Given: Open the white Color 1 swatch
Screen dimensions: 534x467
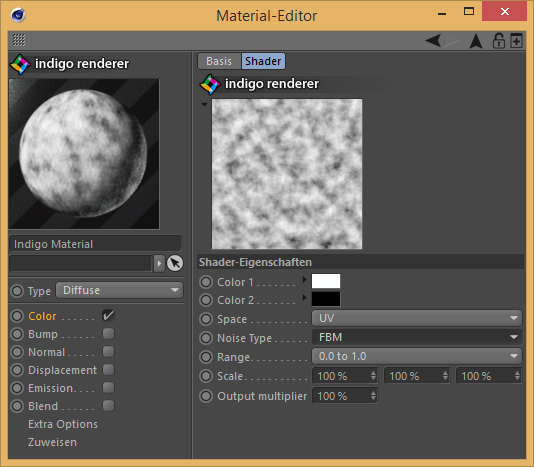Looking at the screenshot, I should [x=326, y=281].
